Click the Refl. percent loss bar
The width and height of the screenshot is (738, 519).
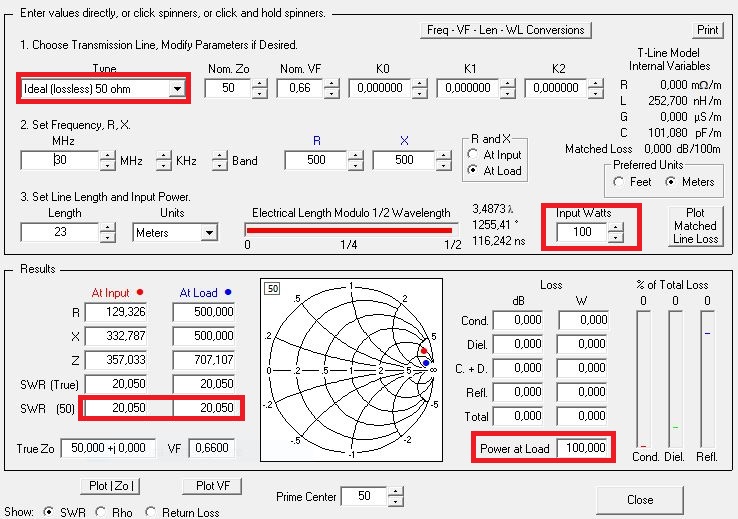(x=707, y=379)
